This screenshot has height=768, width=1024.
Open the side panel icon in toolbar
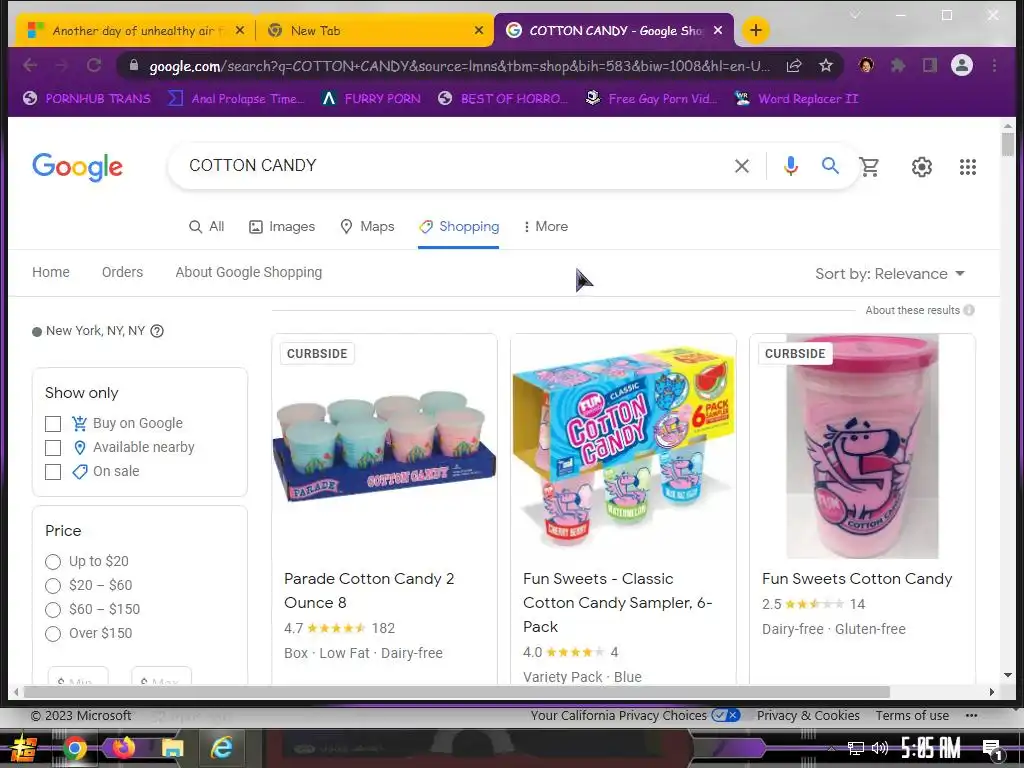point(930,65)
